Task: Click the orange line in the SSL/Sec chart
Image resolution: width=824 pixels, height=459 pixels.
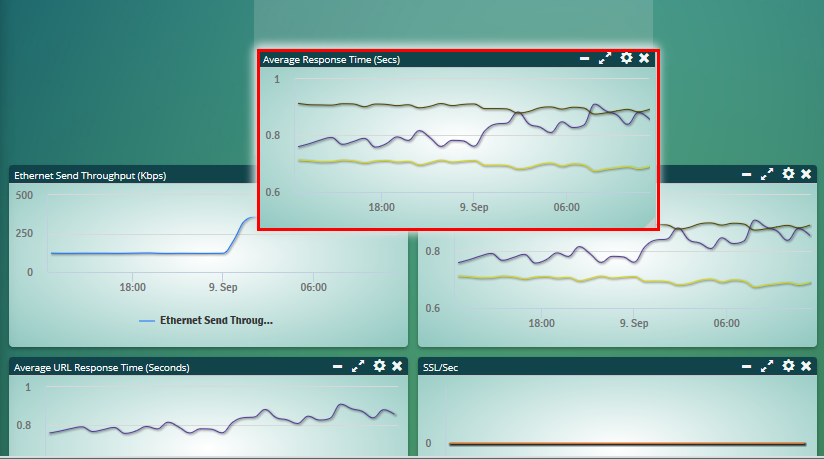Action: [627, 444]
